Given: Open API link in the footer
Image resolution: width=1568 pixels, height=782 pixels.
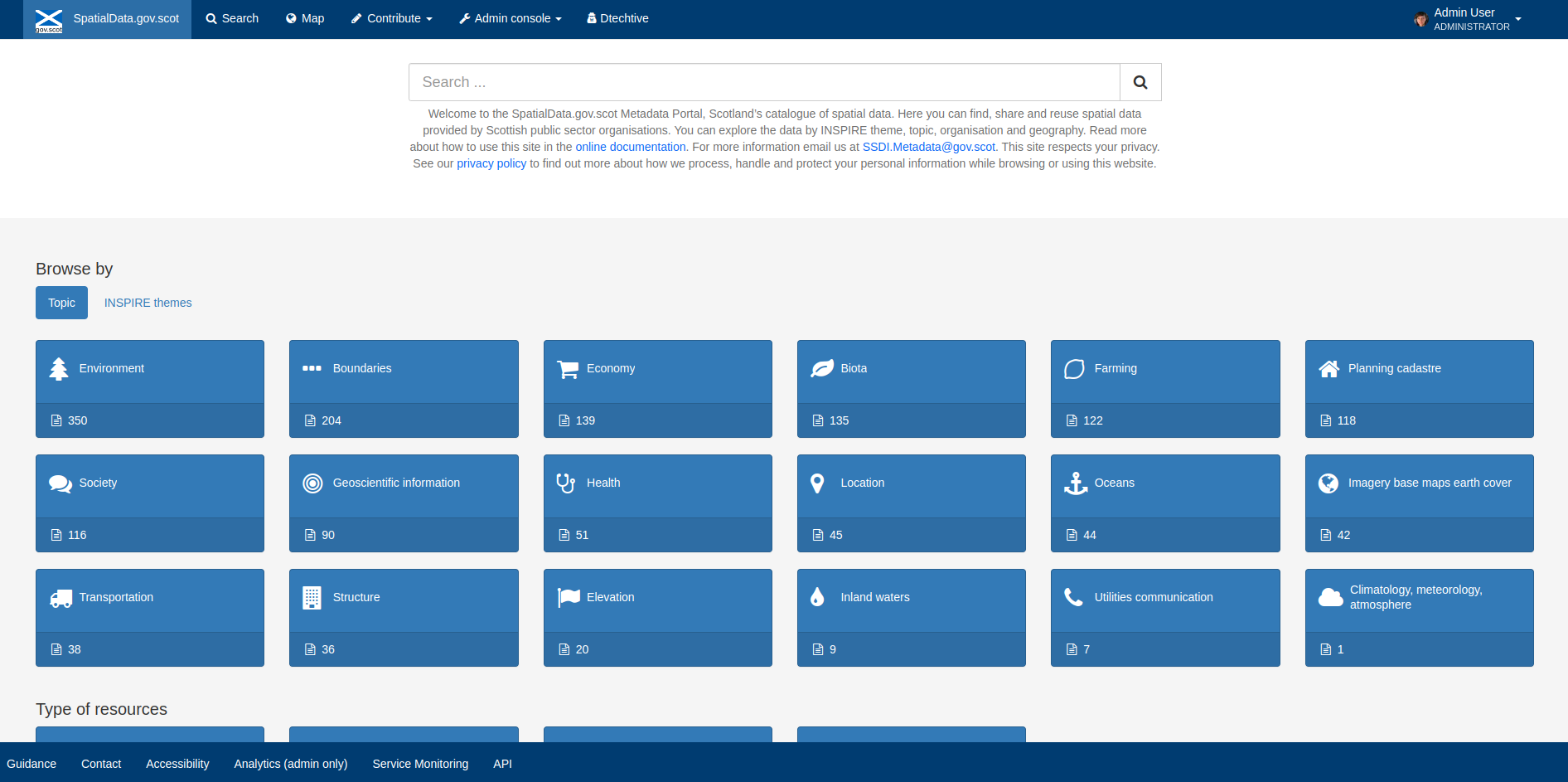Looking at the screenshot, I should pyautogui.click(x=503, y=764).
